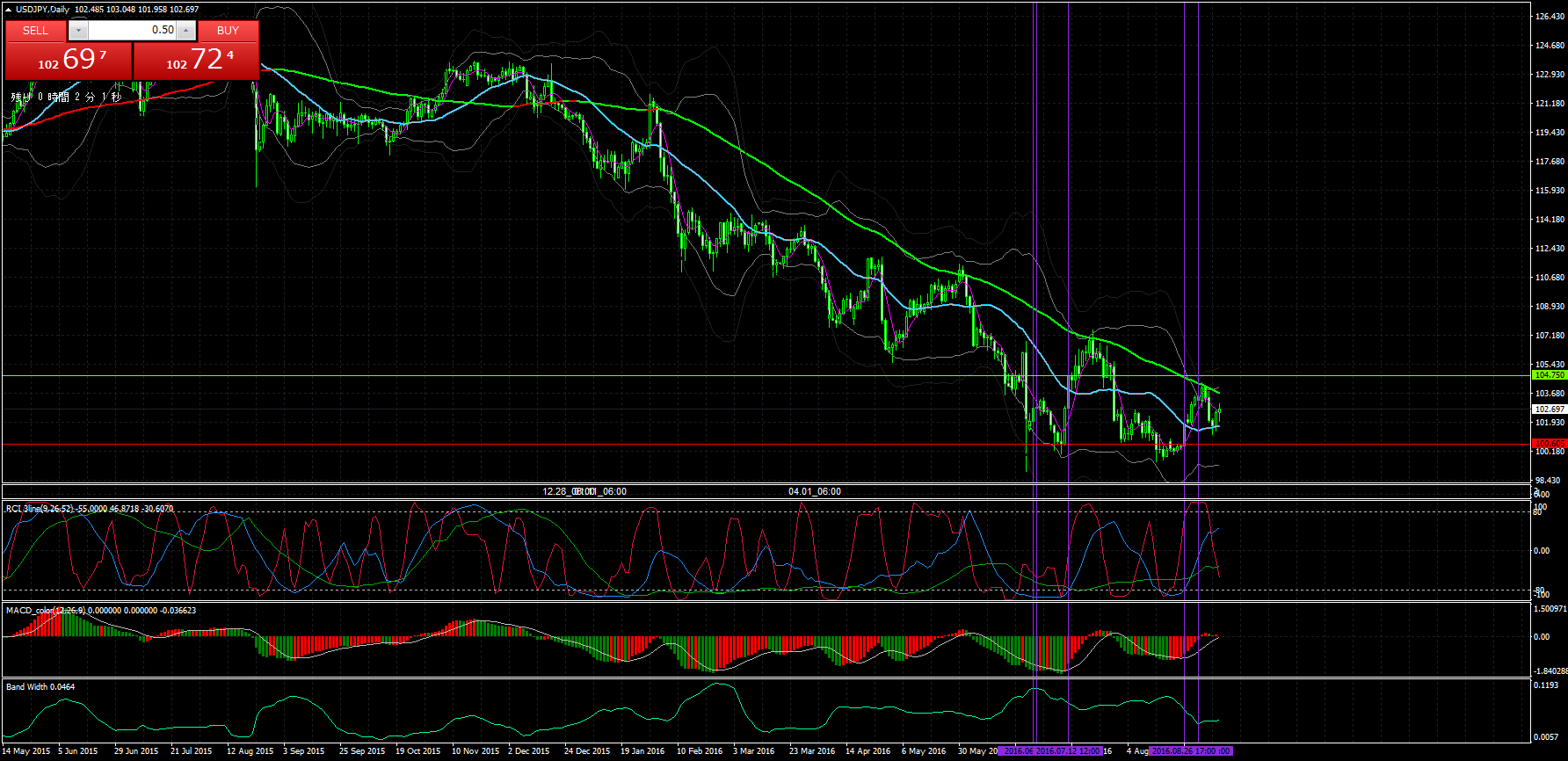Collapse the one-click trading panel triangle
This screenshot has width=1568, height=761.
8,10
